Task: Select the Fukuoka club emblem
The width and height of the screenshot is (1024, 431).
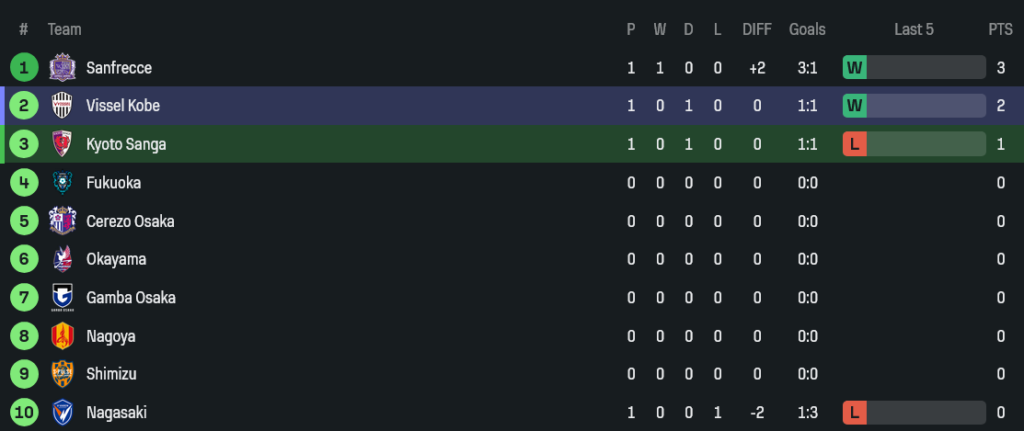Action: tap(62, 183)
